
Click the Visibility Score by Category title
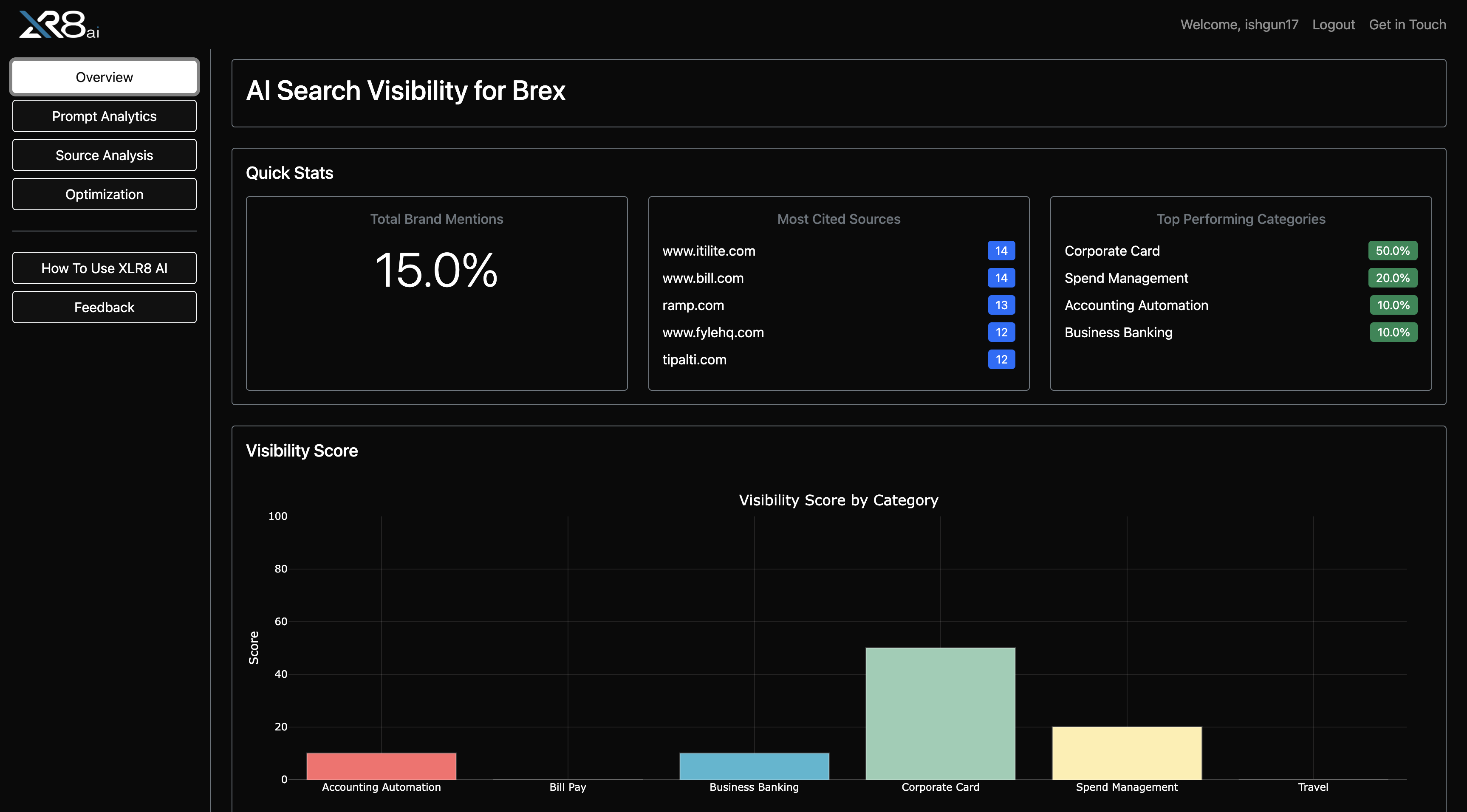[x=838, y=500]
